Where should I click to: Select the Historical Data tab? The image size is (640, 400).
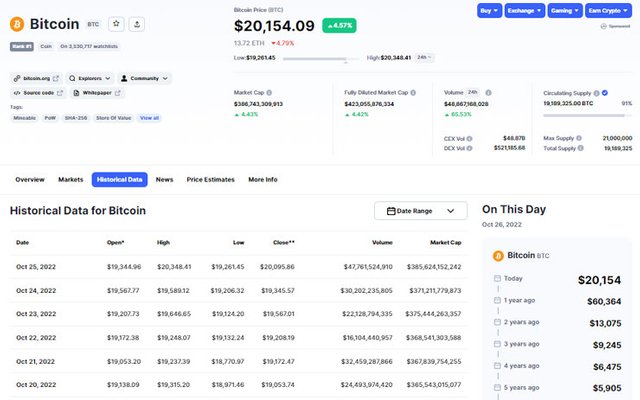(x=120, y=180)
